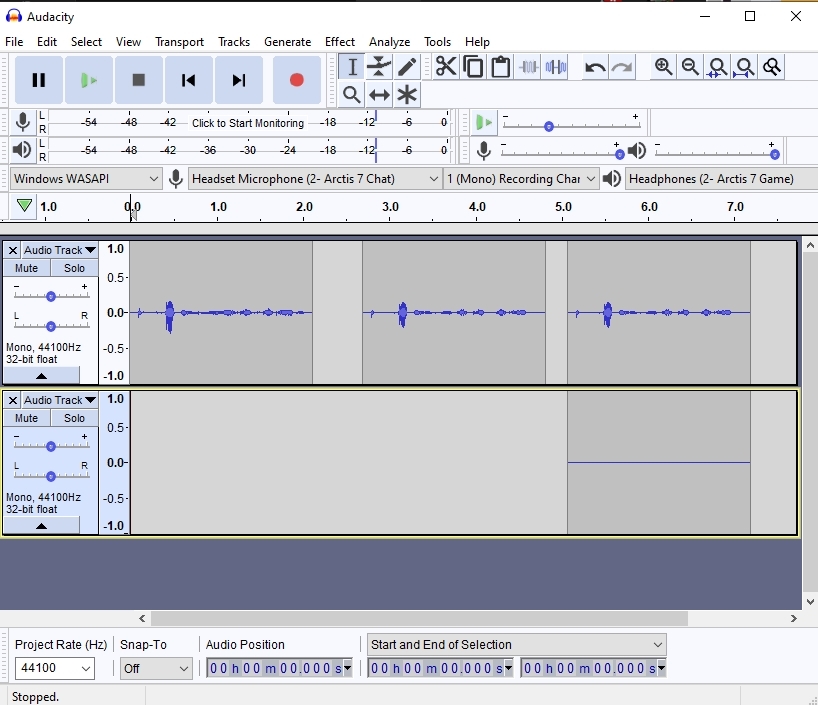Click Fit Selection to Width icon
The width and height of the screenshot is (818, 705).
click(x=718, y=67)
